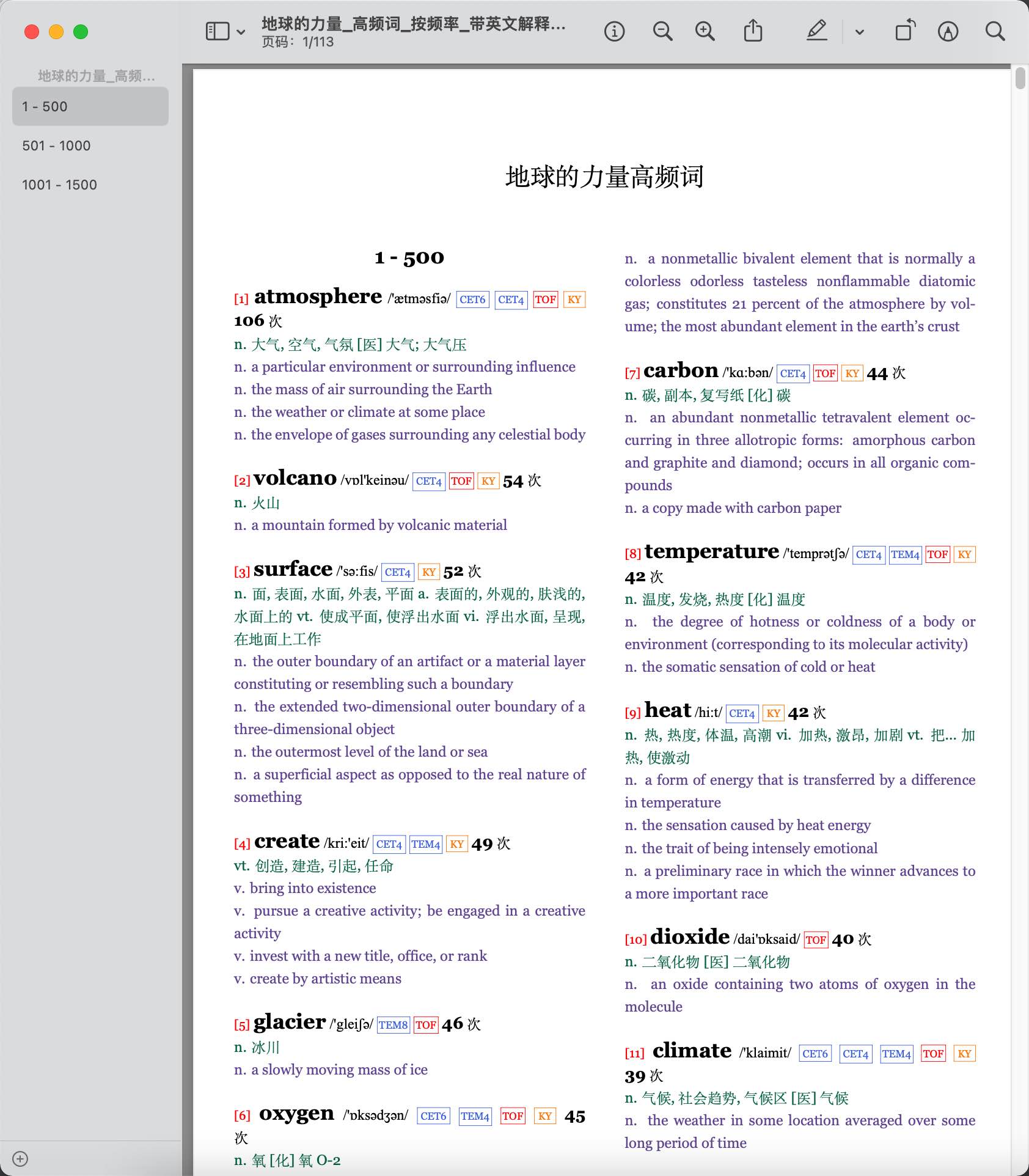This screenshot has height=1176, width=1029.
Task: Zoom in on the PDF page
Action: coord(705,31)
